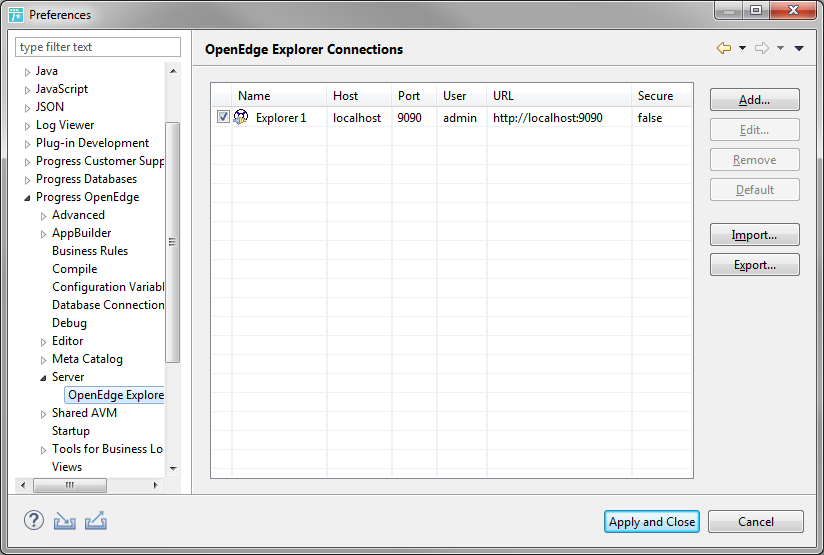Click the Preferences window title icon
The image size is (824, 555).
pos(16,15)
